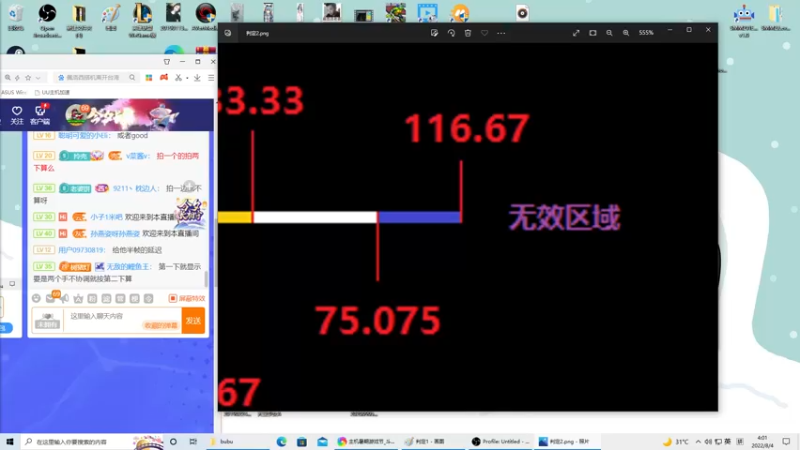Zoom out of the image in Photos
800x450 pixels.
coord(609,33)
